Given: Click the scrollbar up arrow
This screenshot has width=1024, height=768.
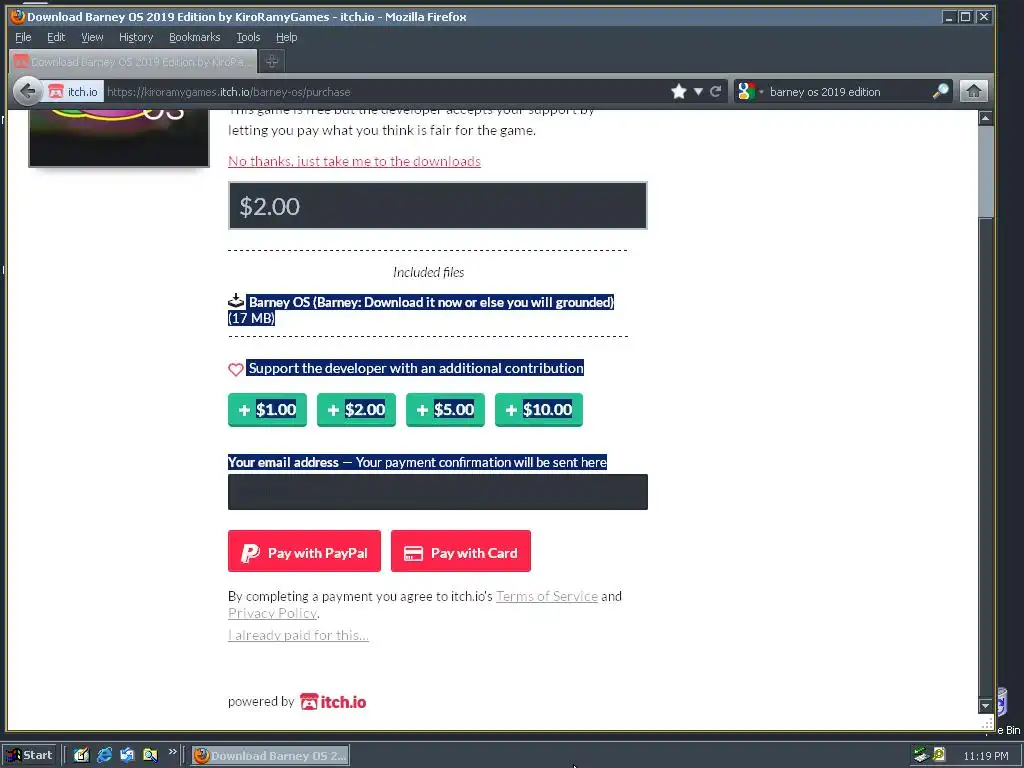Looking at the screenshot, I should pos(986,118).
